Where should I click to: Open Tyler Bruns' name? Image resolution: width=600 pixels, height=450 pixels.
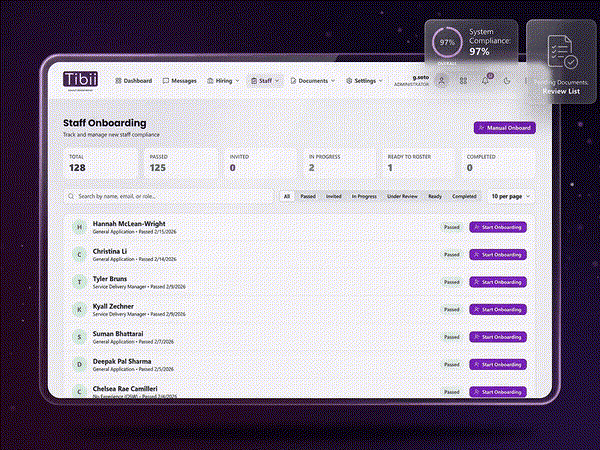110,279
